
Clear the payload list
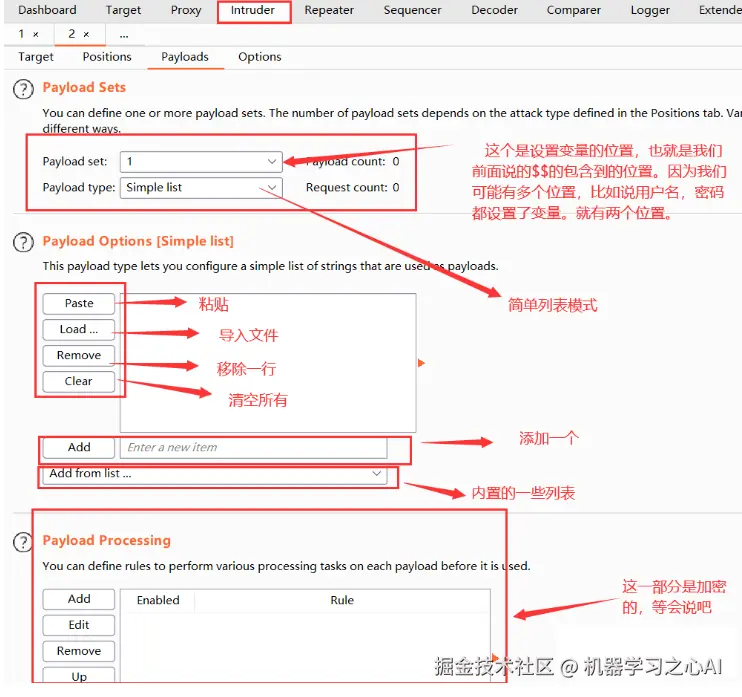(79, 381)
